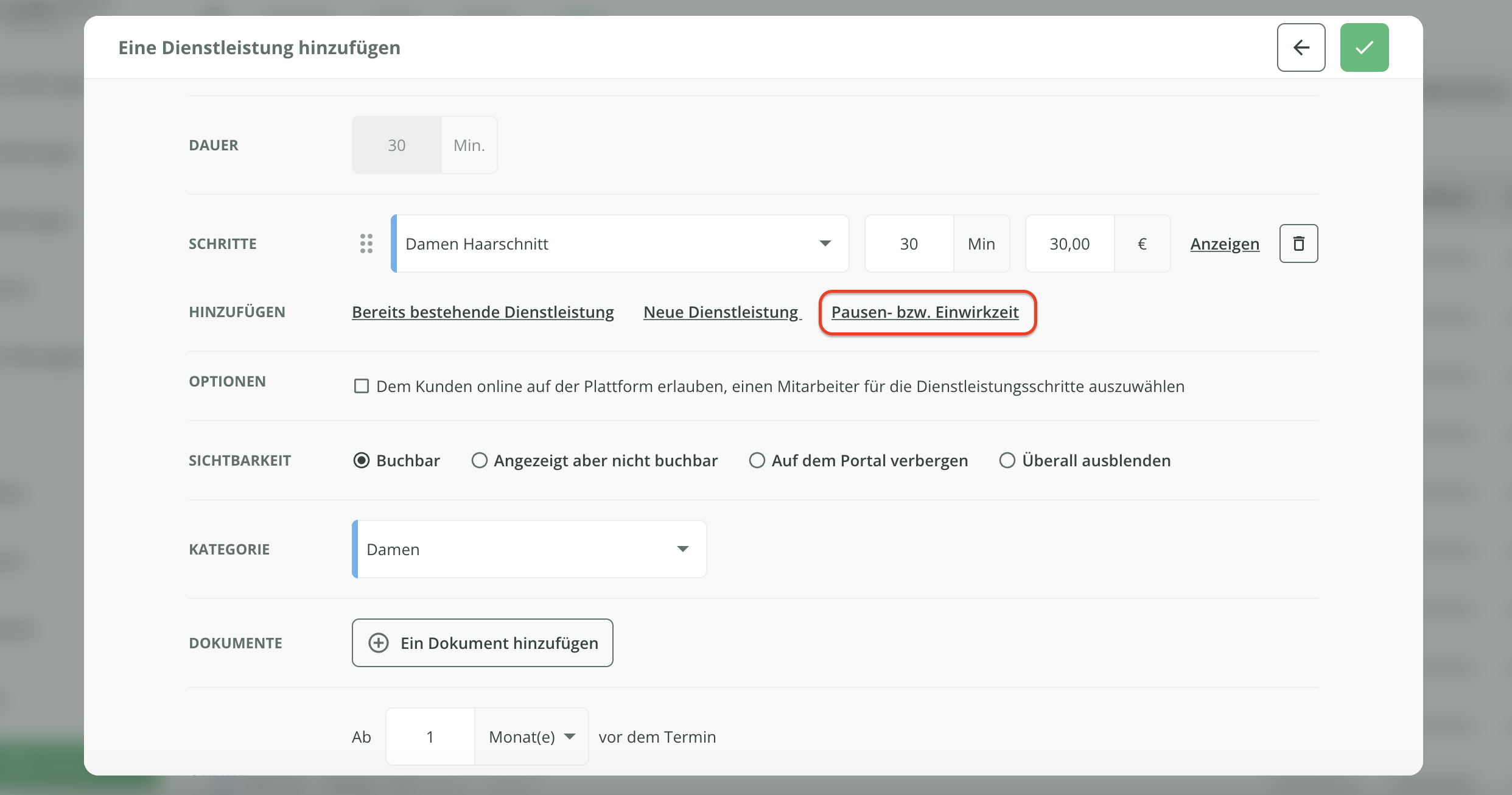Click Bereits bestehende Dienstleistung link
Screen dimensions: 1512x795
pyautogui.click(x=483, y=312)
